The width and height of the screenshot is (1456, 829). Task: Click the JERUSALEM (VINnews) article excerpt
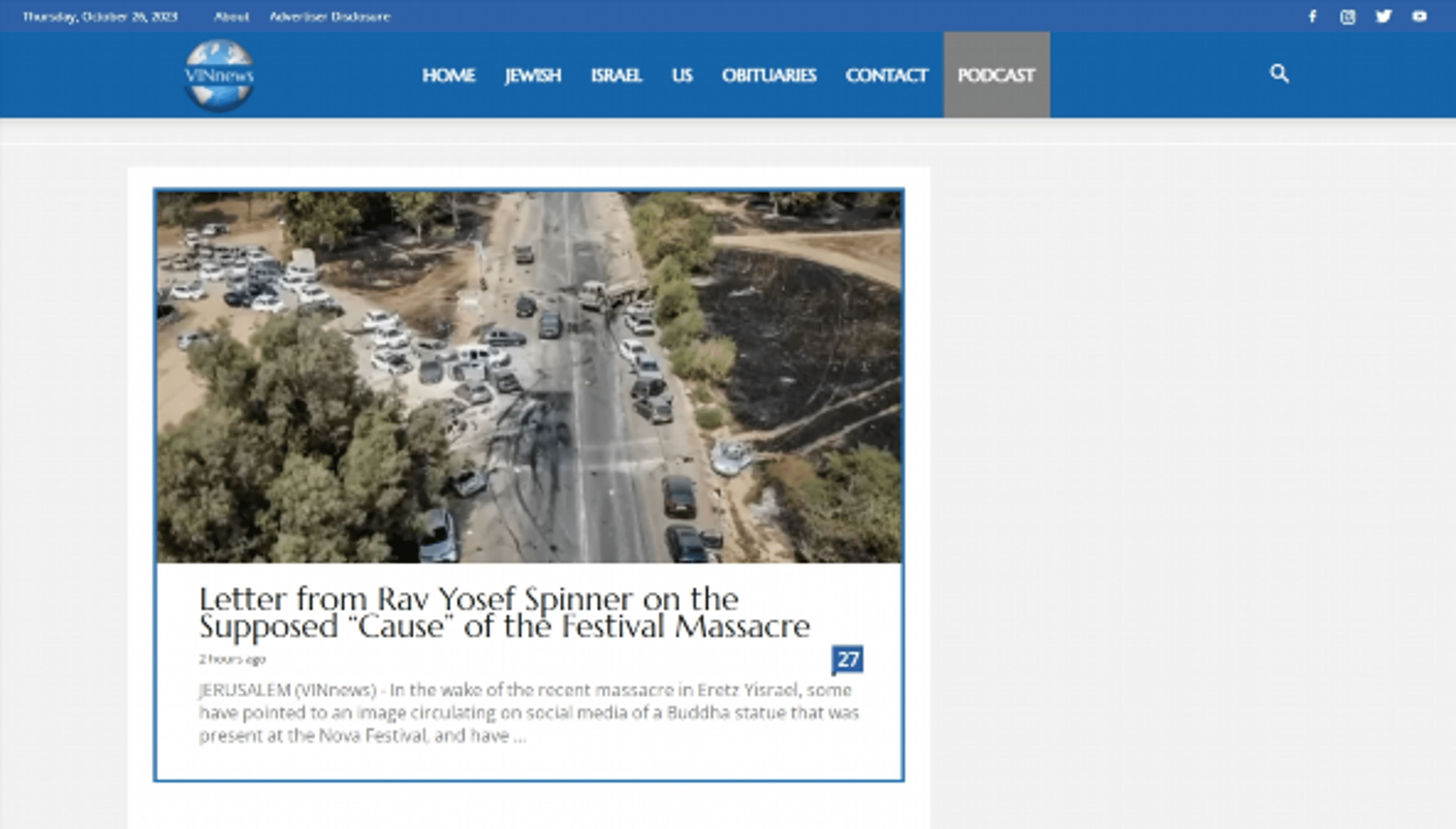pos(528,713)
